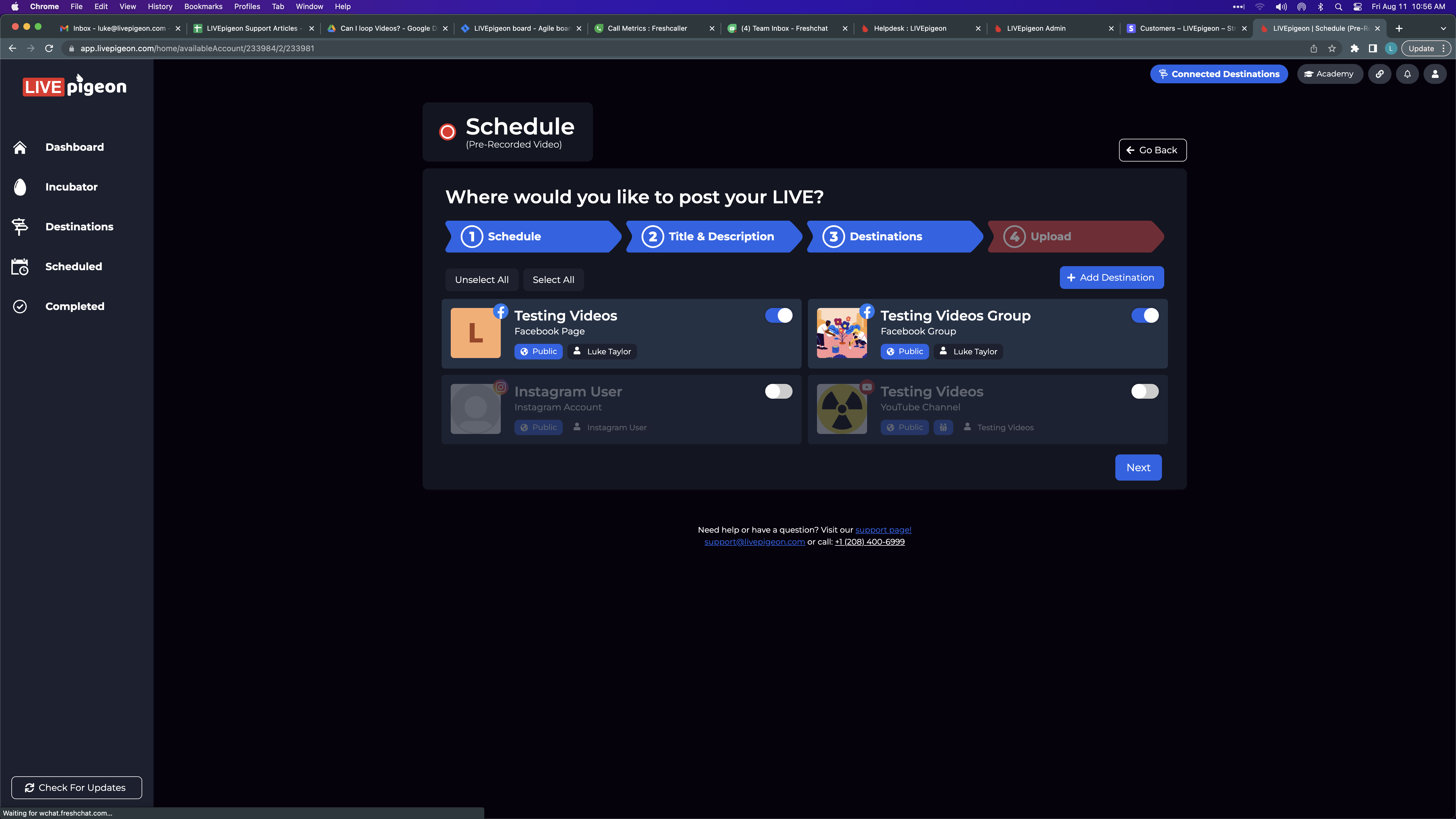This screenshot has width=1456, height=819.
Task: Open the support page! link
Action: pos(883,530)
